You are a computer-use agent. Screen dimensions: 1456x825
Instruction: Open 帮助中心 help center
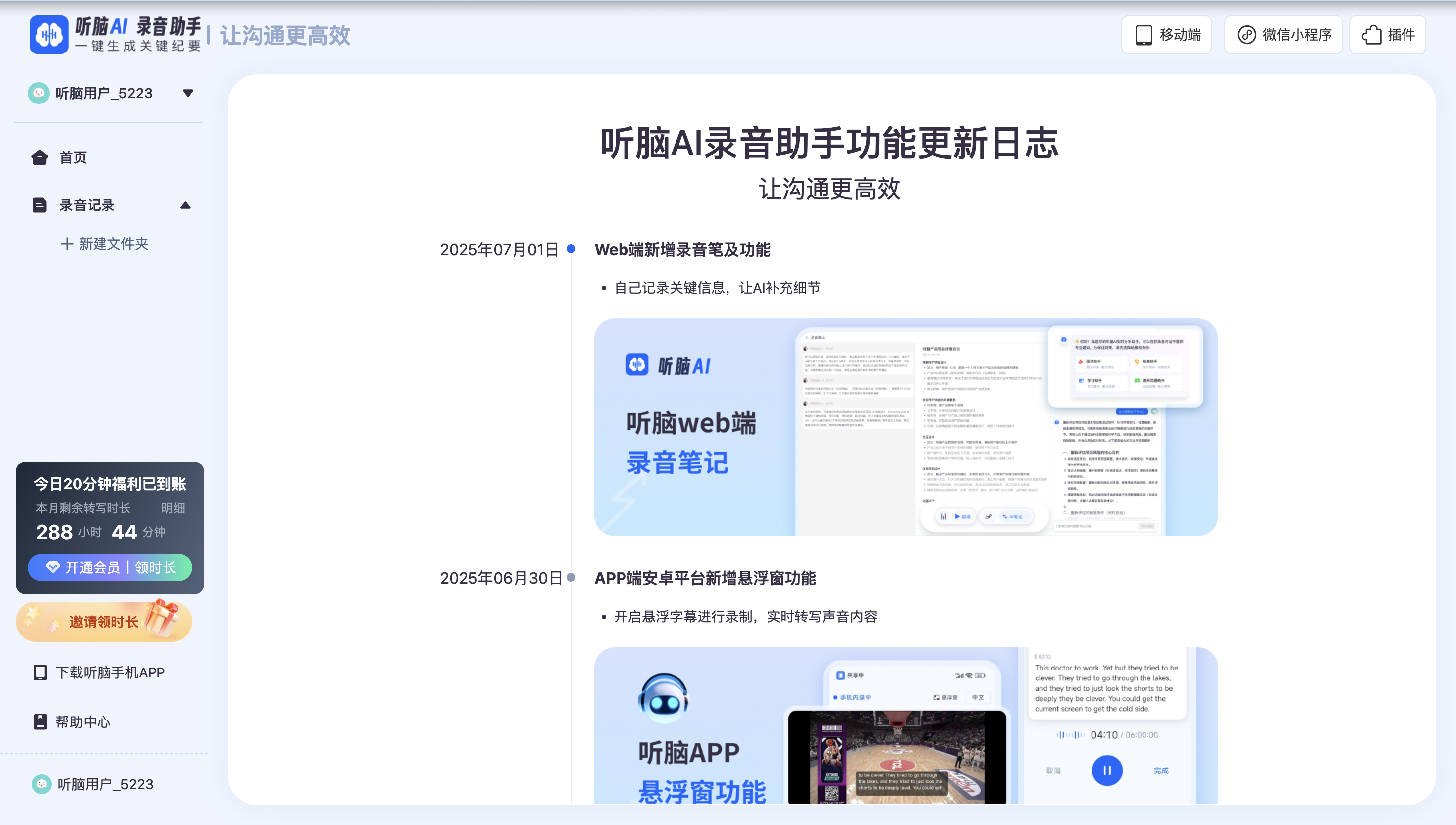(83, 722)
